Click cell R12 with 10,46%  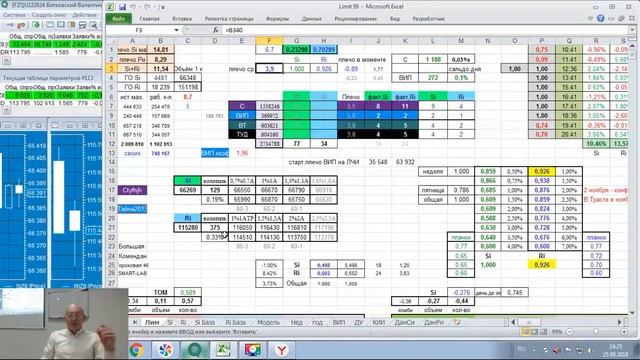click(x=596, y=144)
